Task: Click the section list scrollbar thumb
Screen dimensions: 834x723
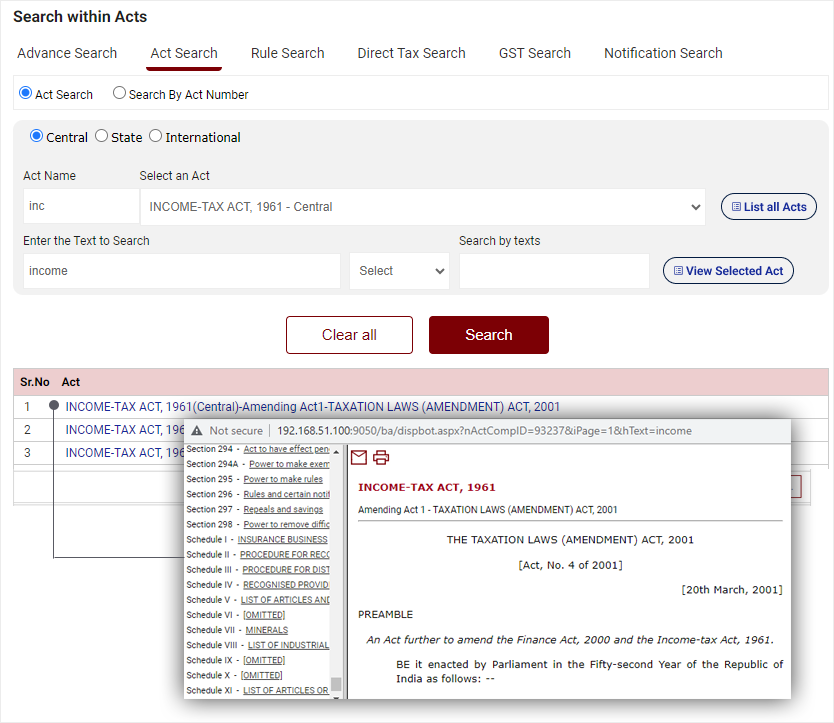Action: [x=336, y=685]
